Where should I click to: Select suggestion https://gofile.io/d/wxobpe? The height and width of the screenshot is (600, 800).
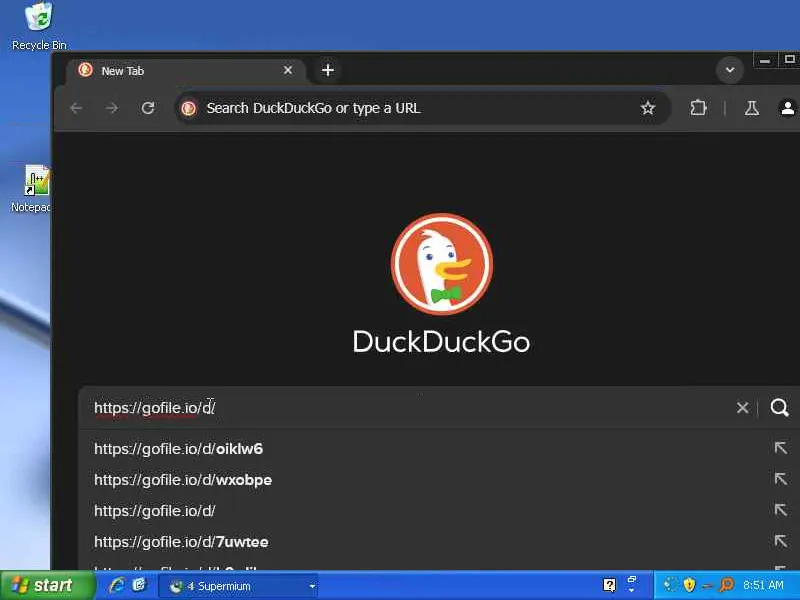click(183, 480)
